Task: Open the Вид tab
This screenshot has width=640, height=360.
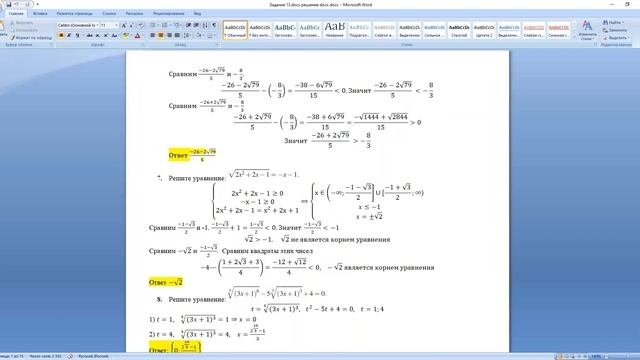Action: [198, 13]
